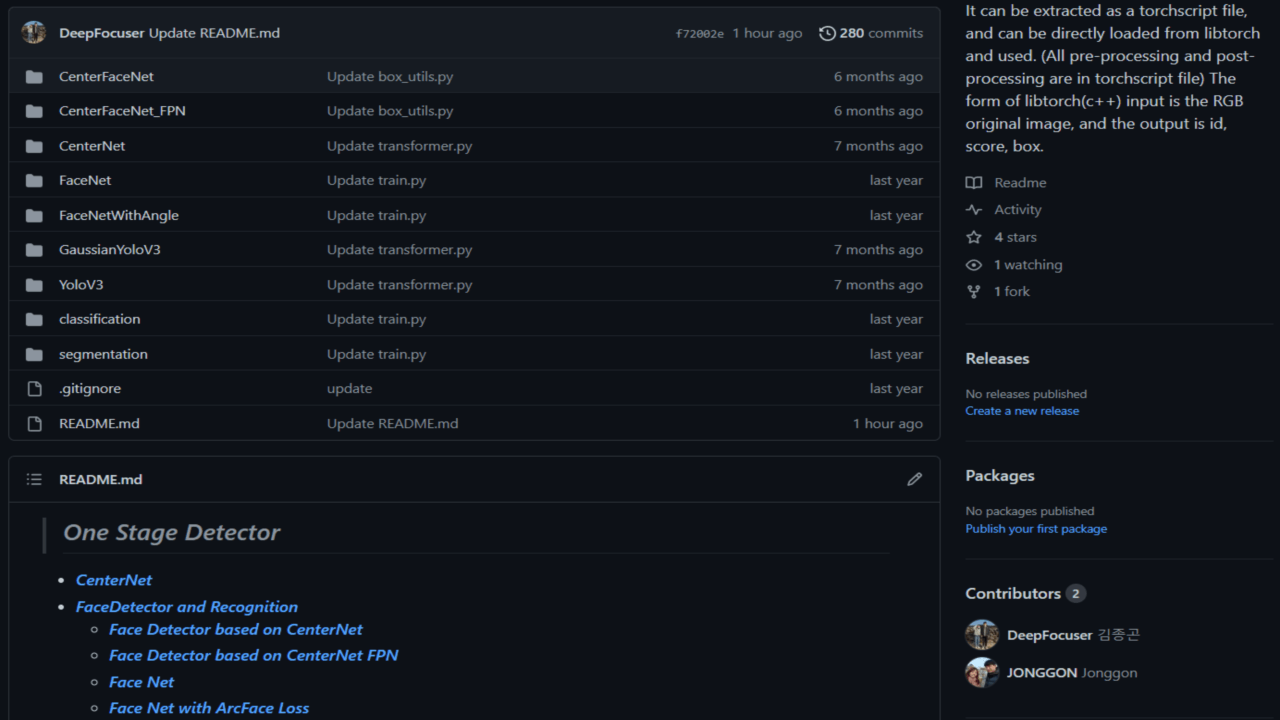
Task: Follow the CenterNet readme link
Action: pyautogui.click(x=114, y=580)
